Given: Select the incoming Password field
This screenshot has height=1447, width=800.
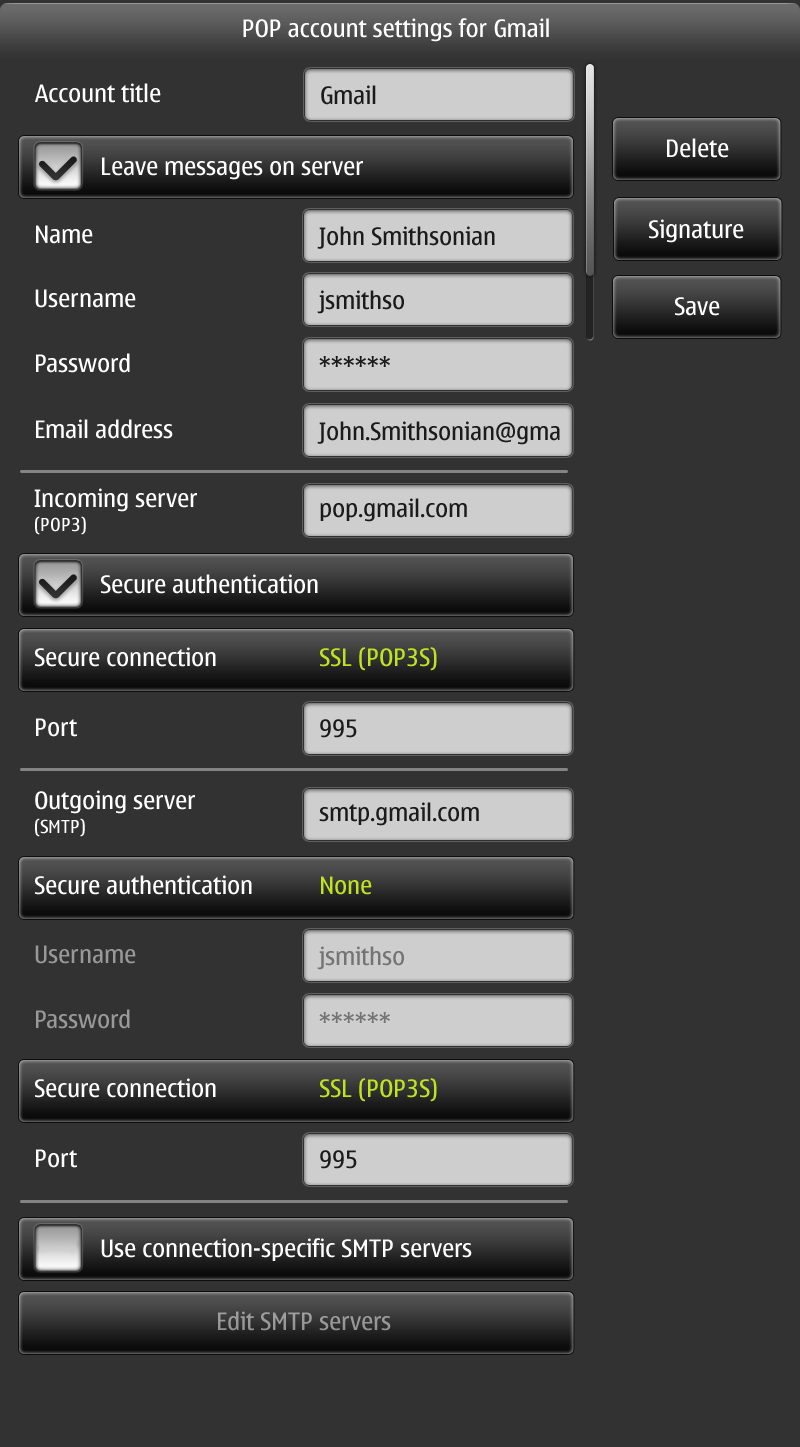Looking at the screenshot, I should [x=438, y=365].
